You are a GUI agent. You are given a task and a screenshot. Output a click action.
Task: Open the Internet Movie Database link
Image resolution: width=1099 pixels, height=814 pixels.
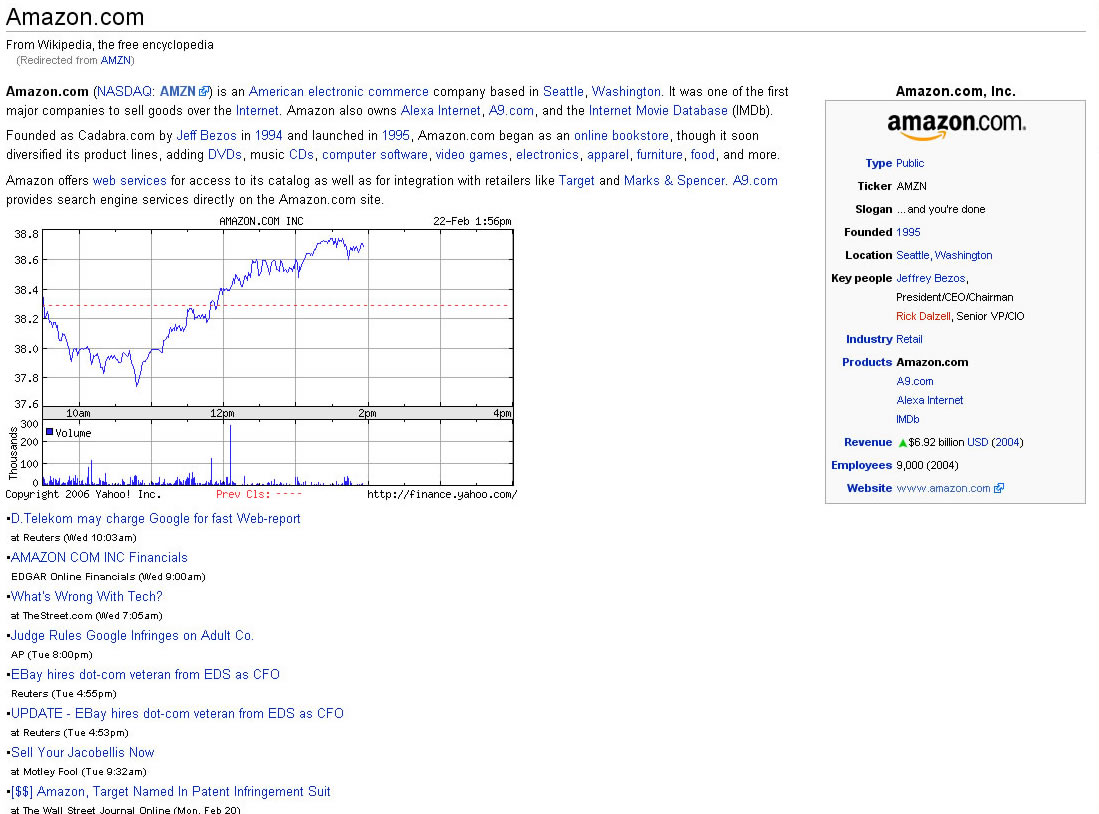pos(658,111)
